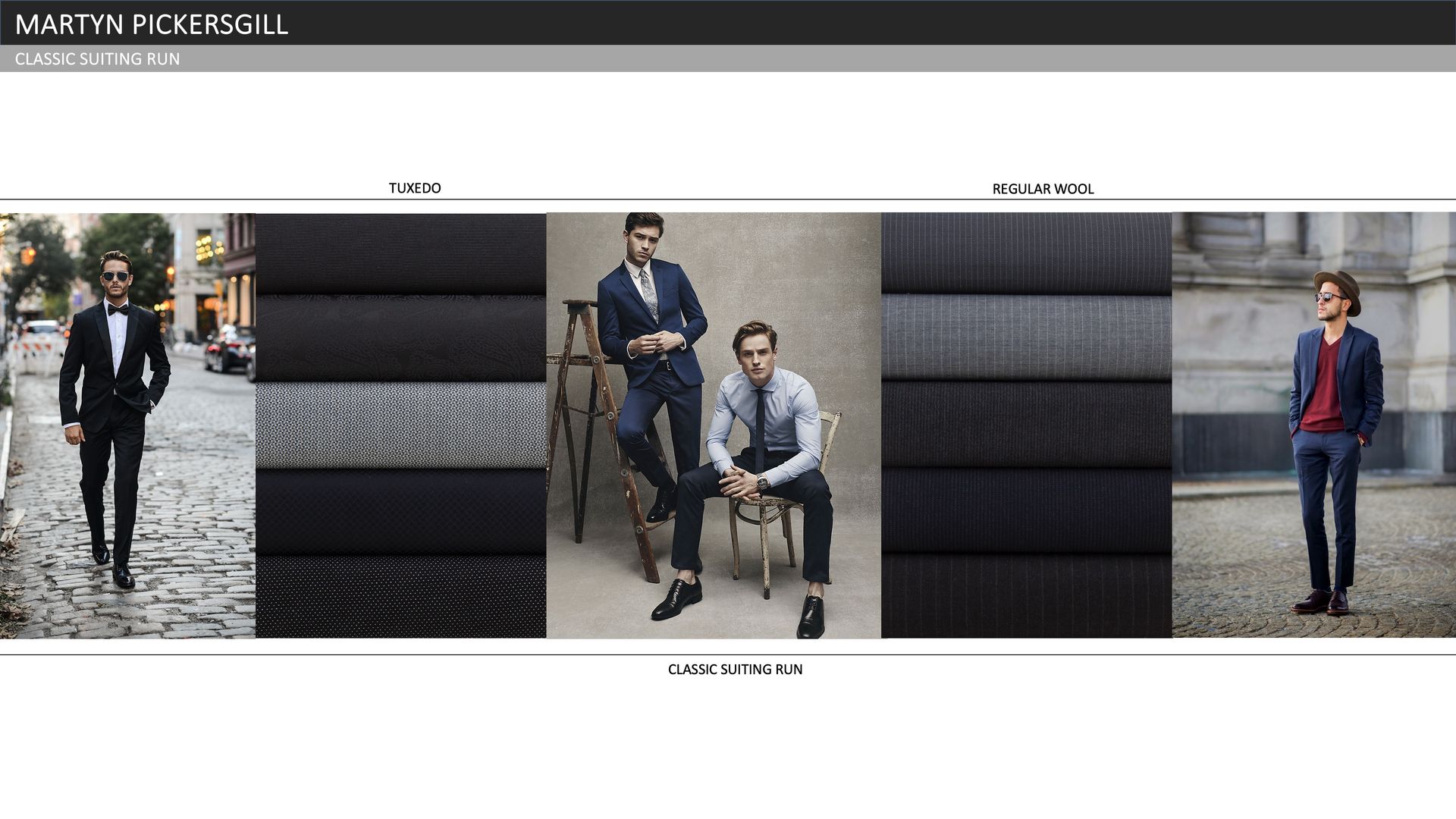Click the blue suit with hat photo
The image size is (1456, 819).
[x=1313, y=425]
